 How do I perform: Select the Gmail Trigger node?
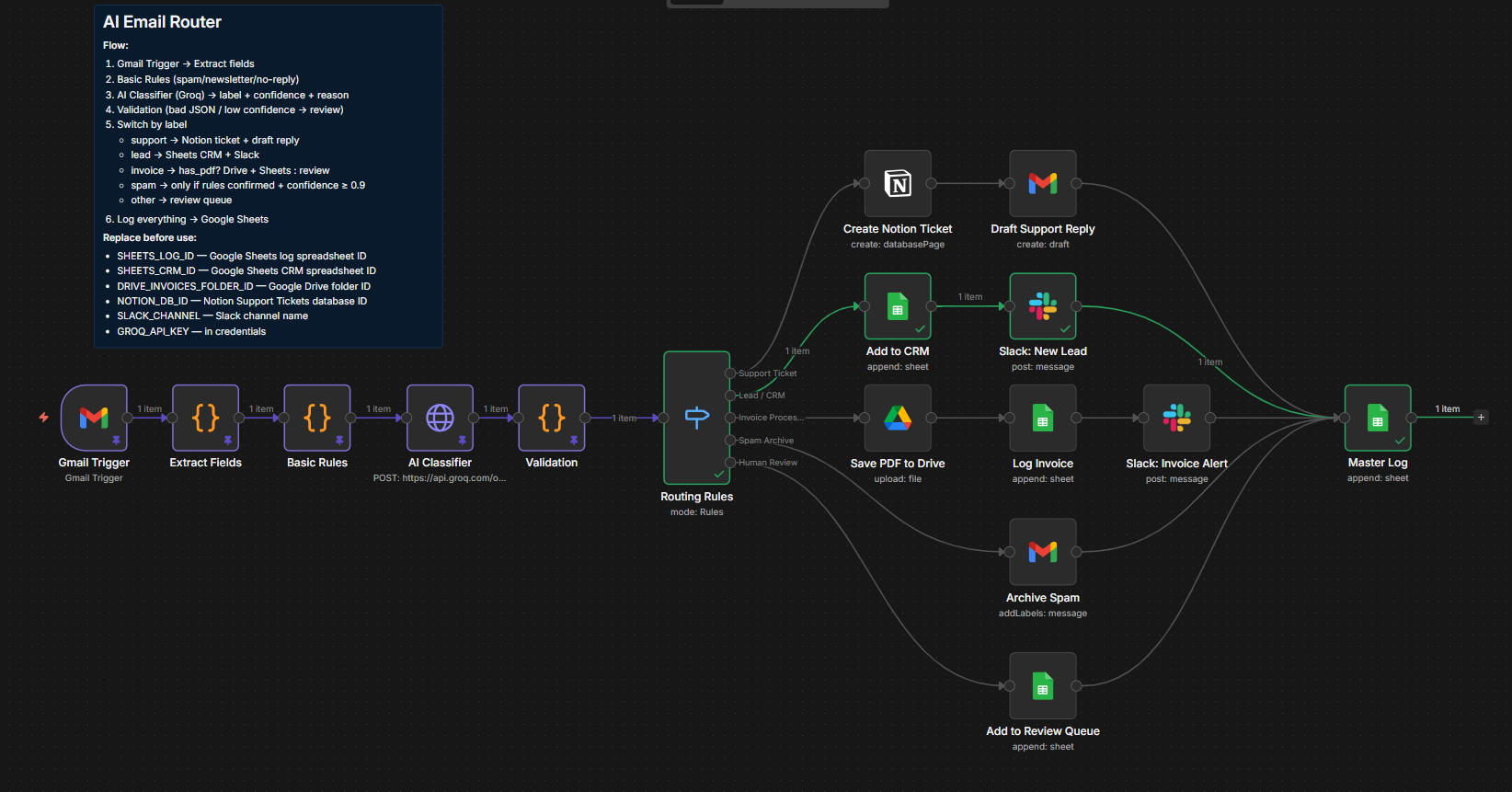point(94,418)
